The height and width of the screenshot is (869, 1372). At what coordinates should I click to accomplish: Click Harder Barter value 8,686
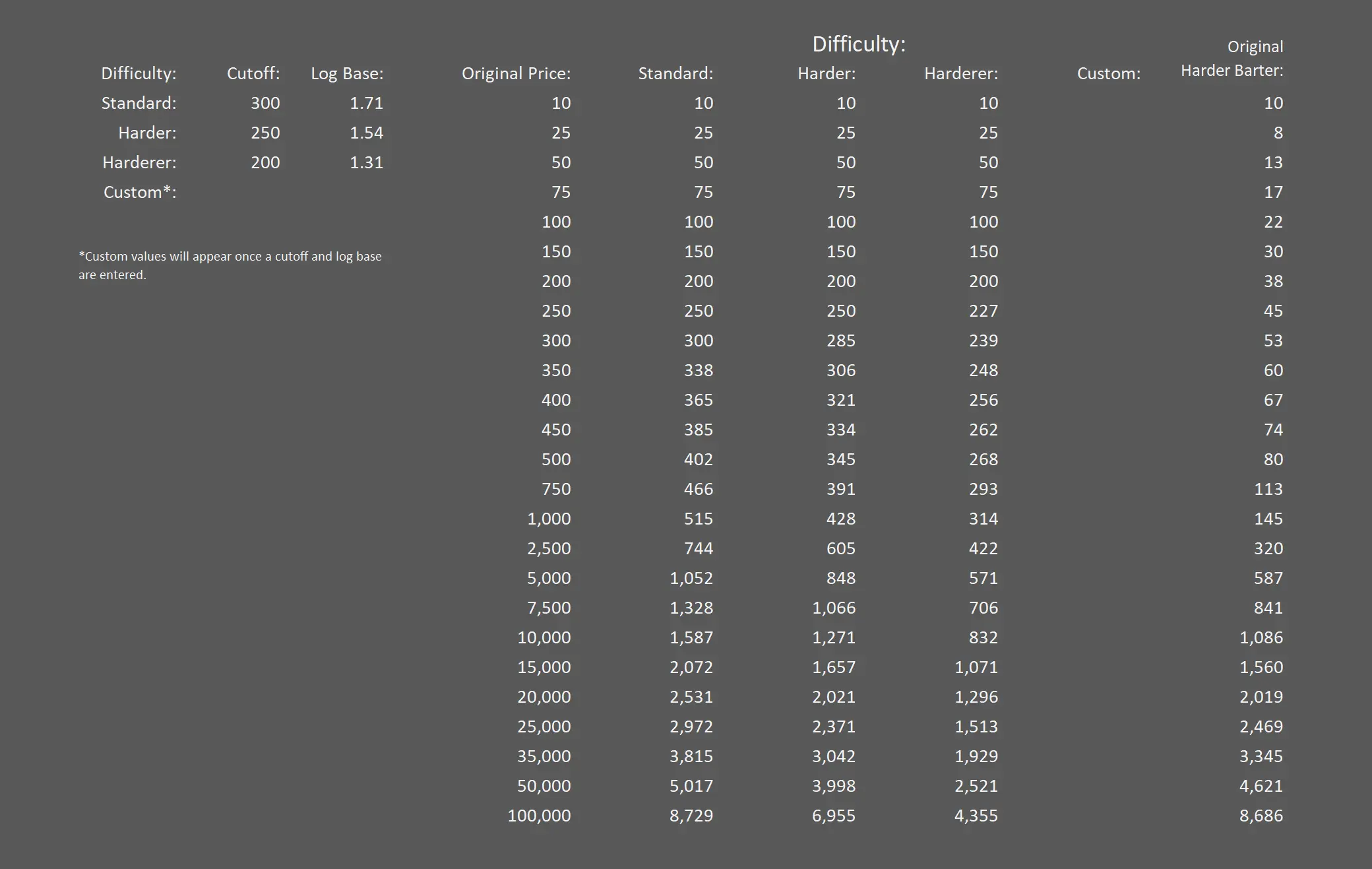click(1261, 816)
